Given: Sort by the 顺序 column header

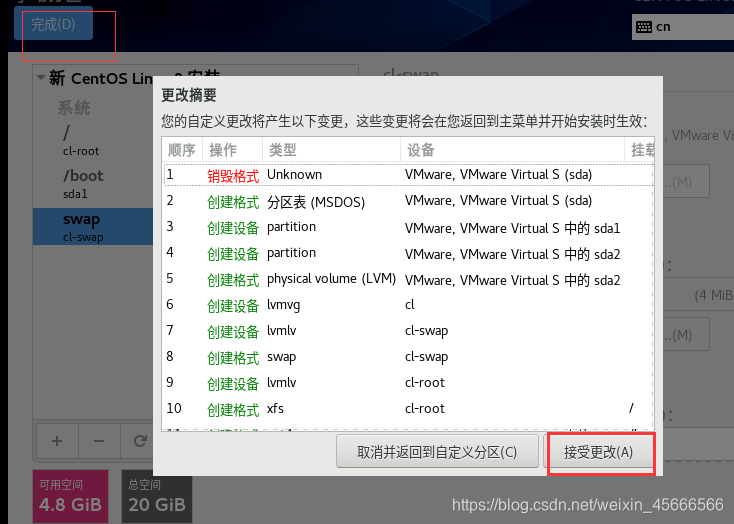Looking at the screenshot, I should [182, 150].
